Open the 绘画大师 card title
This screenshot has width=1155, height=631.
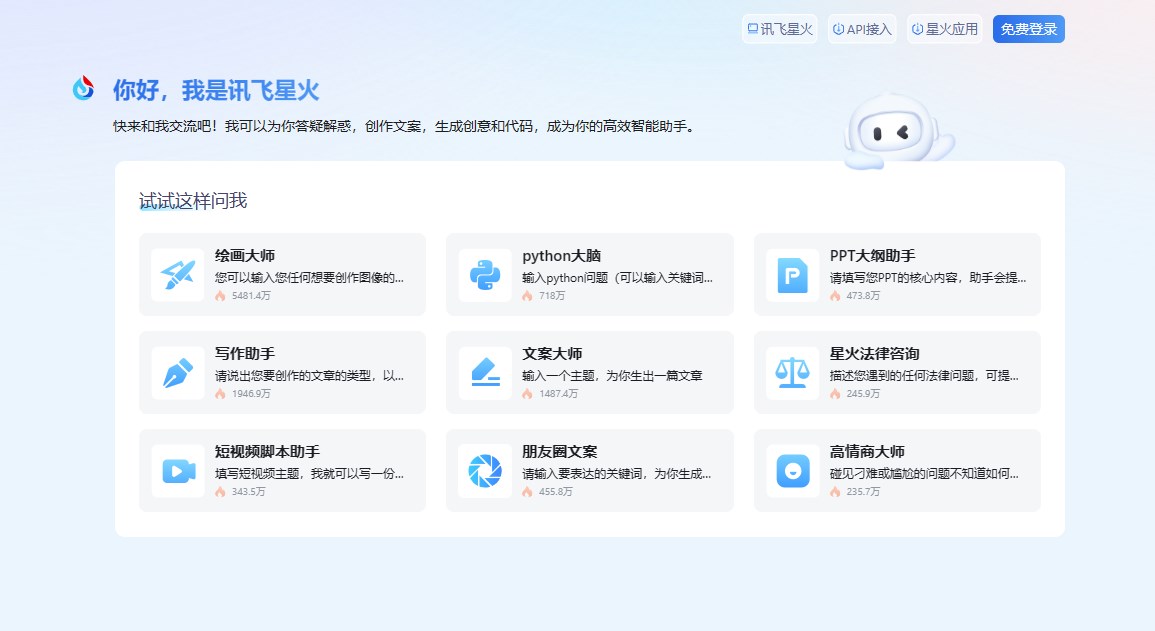(245, 255)
